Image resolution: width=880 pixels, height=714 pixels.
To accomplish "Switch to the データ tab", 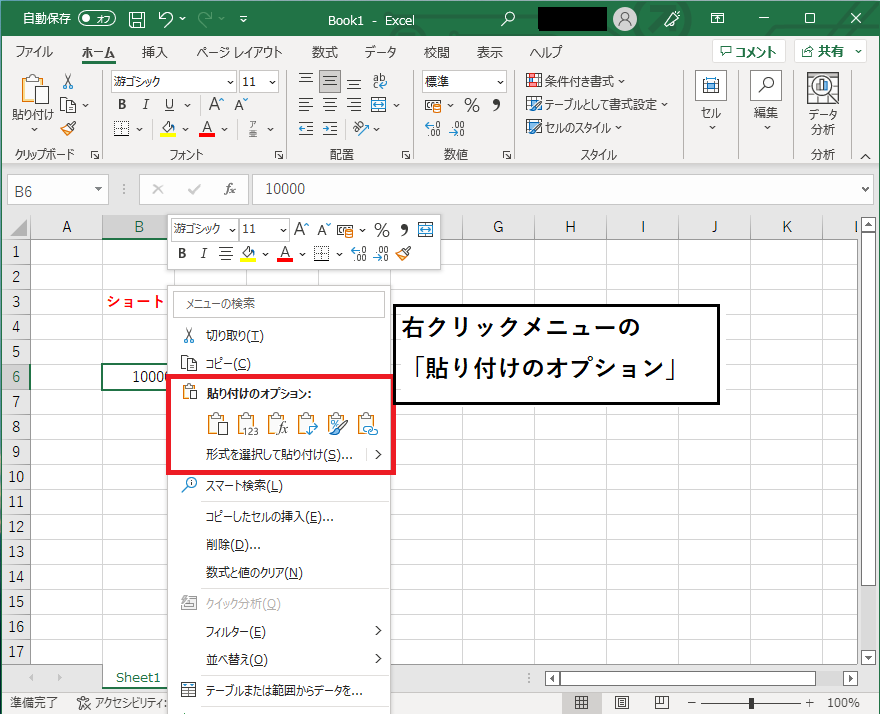I will coord(380,52).
